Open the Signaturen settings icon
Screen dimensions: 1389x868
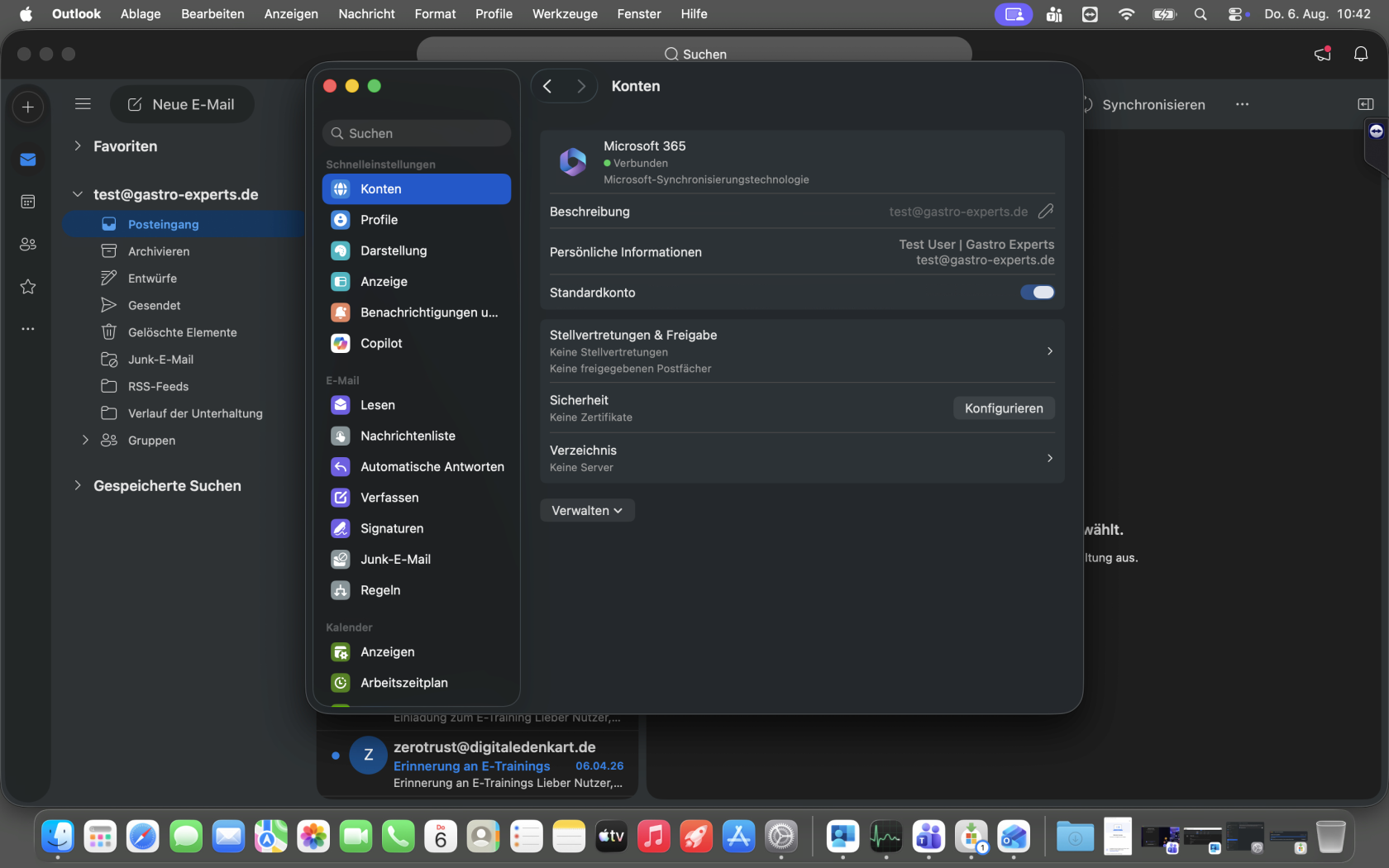pos(341,528)
